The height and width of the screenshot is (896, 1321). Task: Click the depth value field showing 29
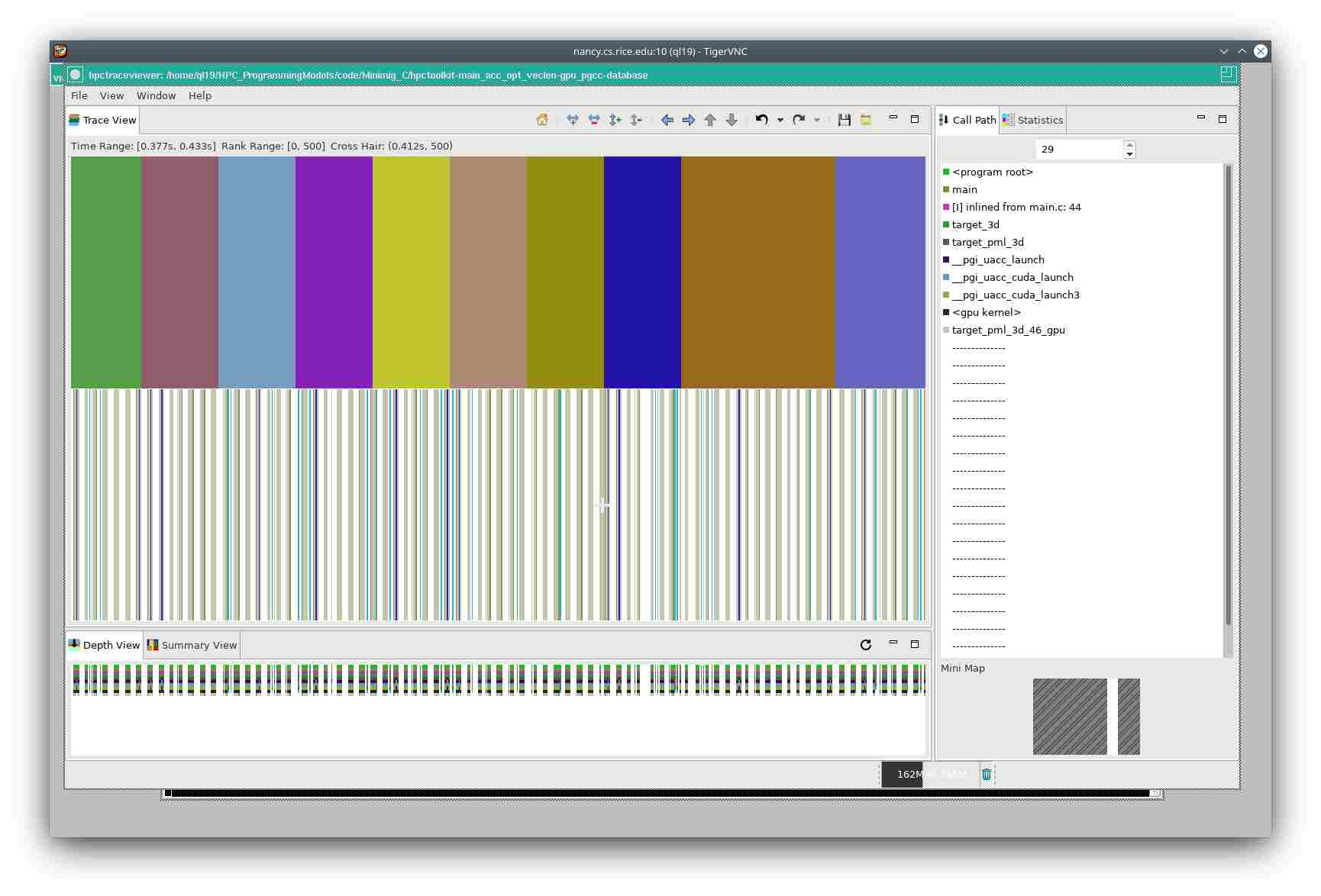click(x=1079, y=150)
